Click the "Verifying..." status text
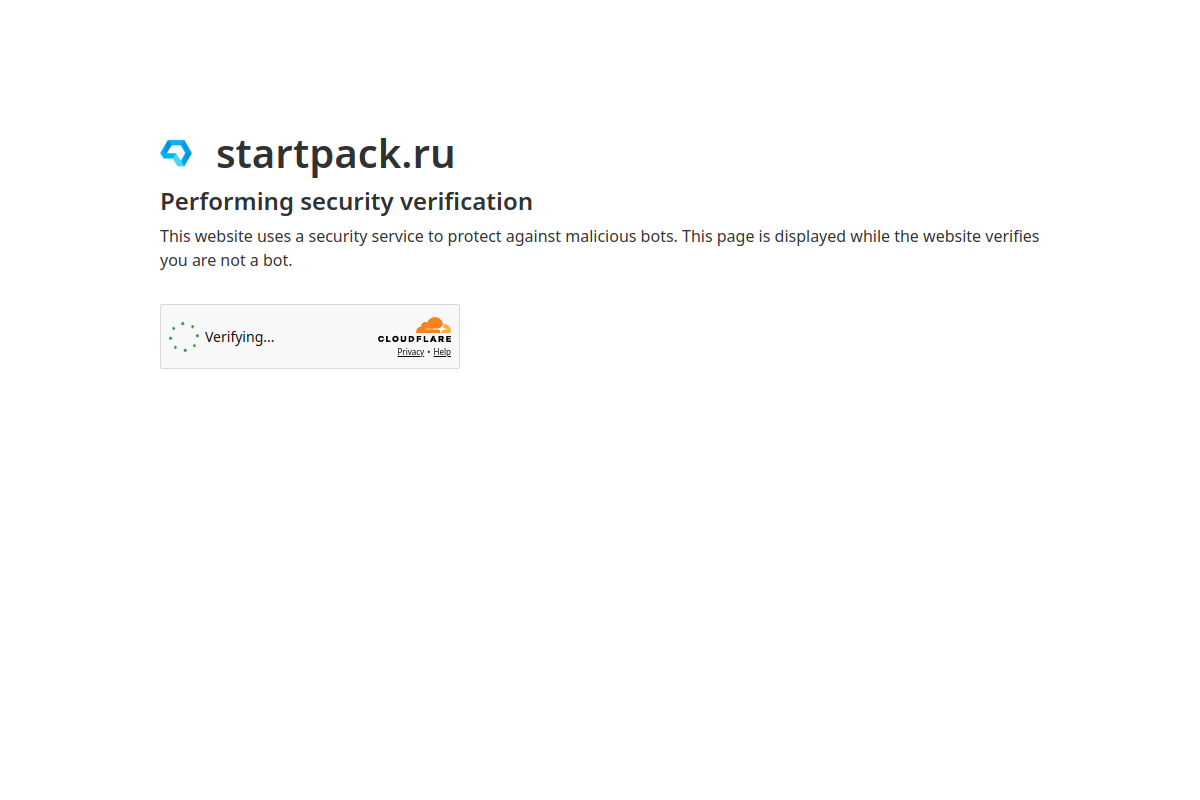 [x=239, y=337]
